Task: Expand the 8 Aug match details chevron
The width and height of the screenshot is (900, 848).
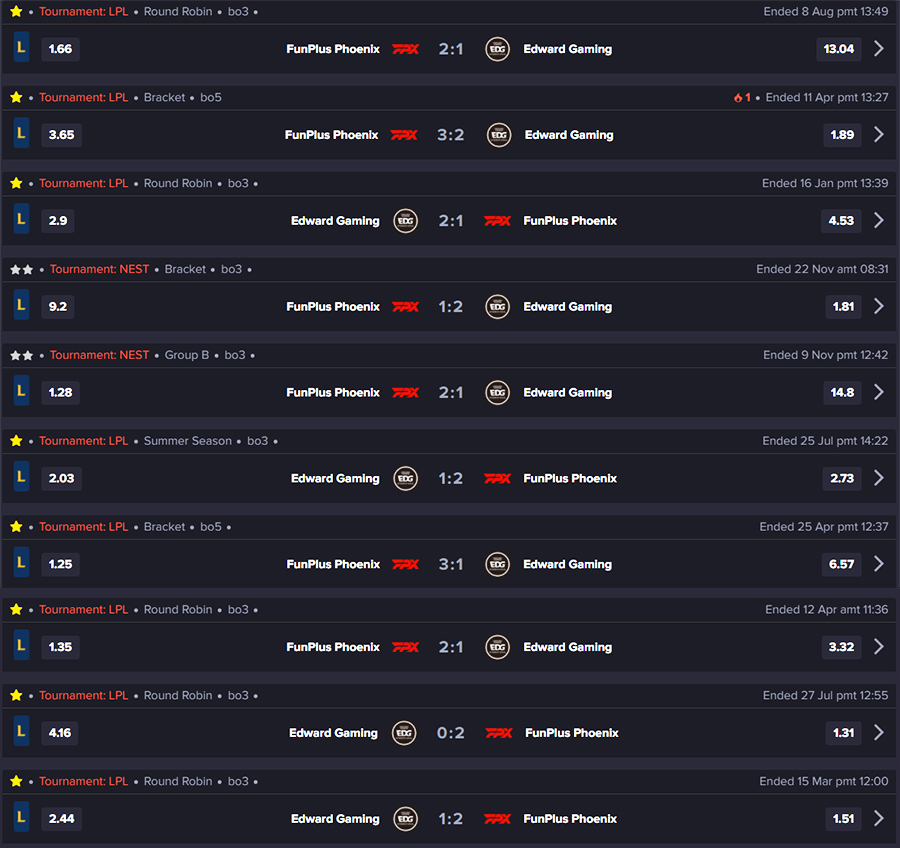Action: (x=879, y=49)
